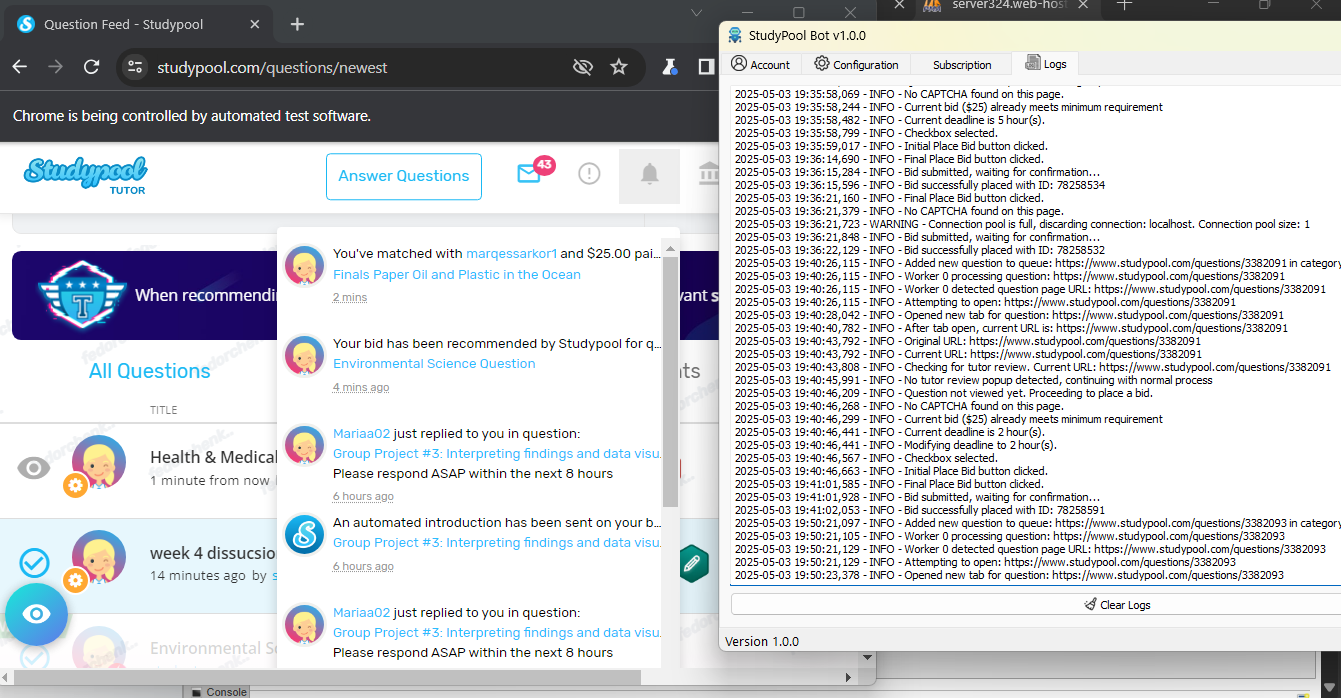The width and height of the screenshot is (1341, 698).
Task: Click the '4 mins ago' notification timestamp
Action: click(361, 387)
